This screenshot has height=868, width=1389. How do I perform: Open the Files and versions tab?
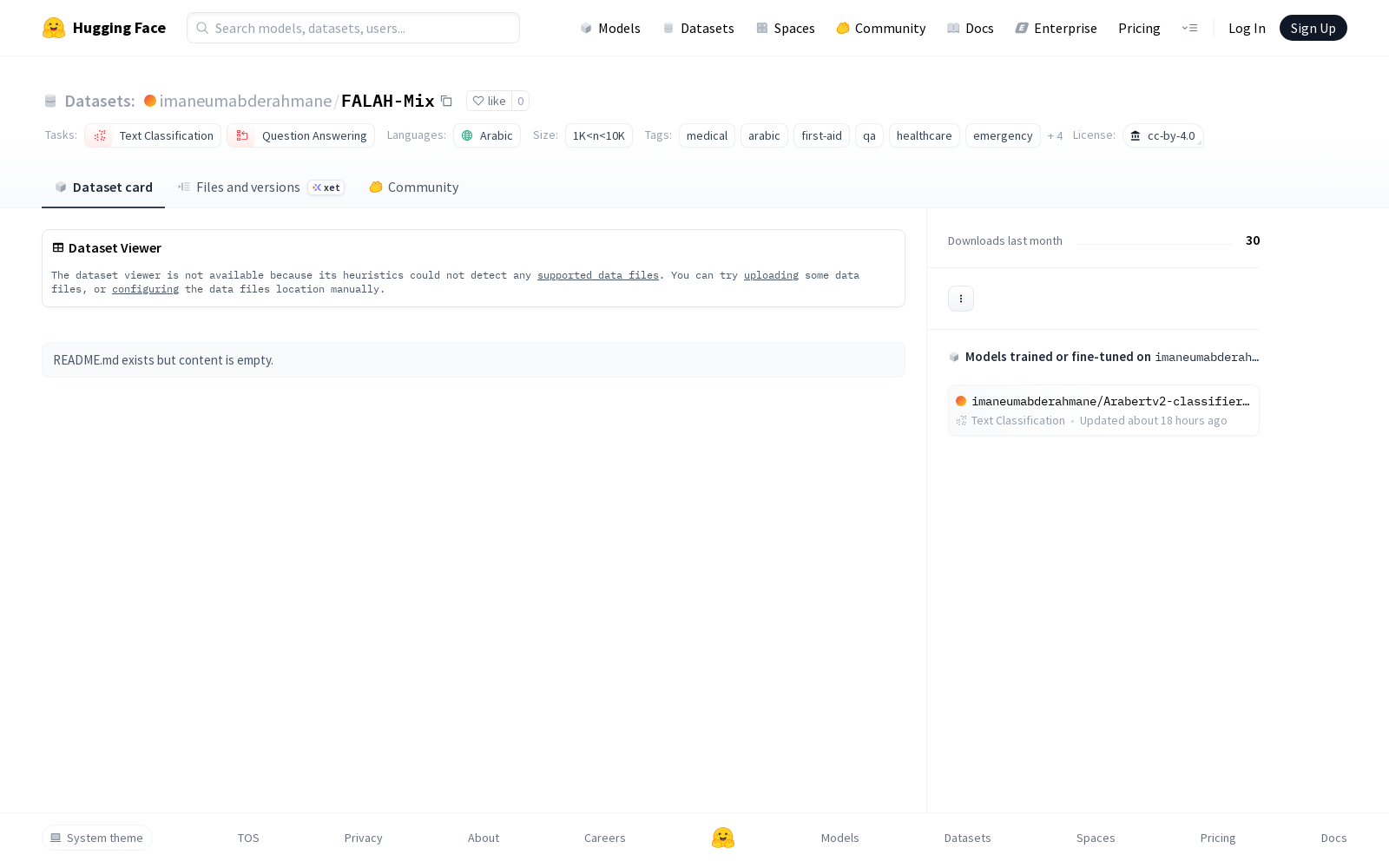[260, 187]
